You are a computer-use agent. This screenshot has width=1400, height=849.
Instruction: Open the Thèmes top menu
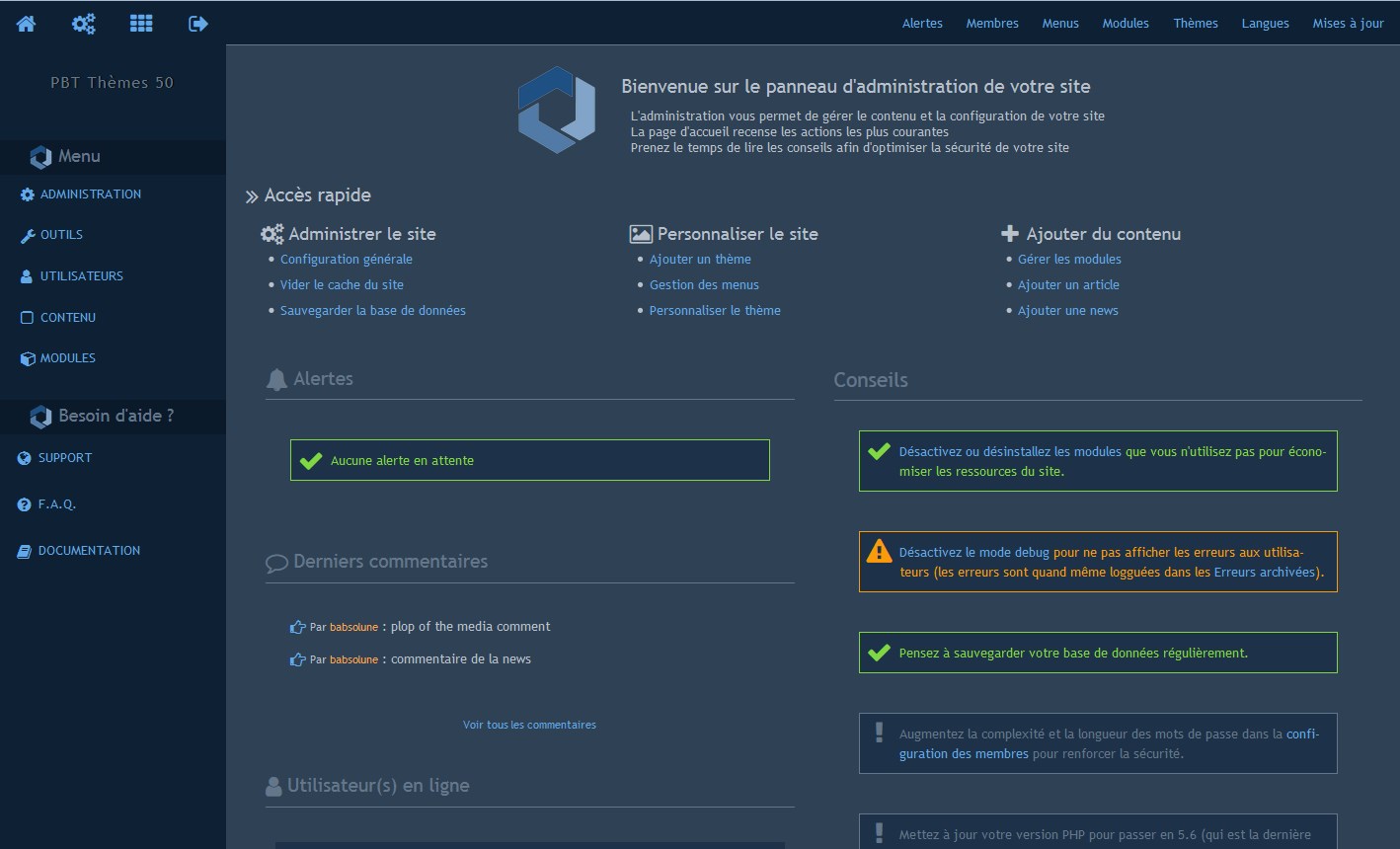tap(1196, 24)
